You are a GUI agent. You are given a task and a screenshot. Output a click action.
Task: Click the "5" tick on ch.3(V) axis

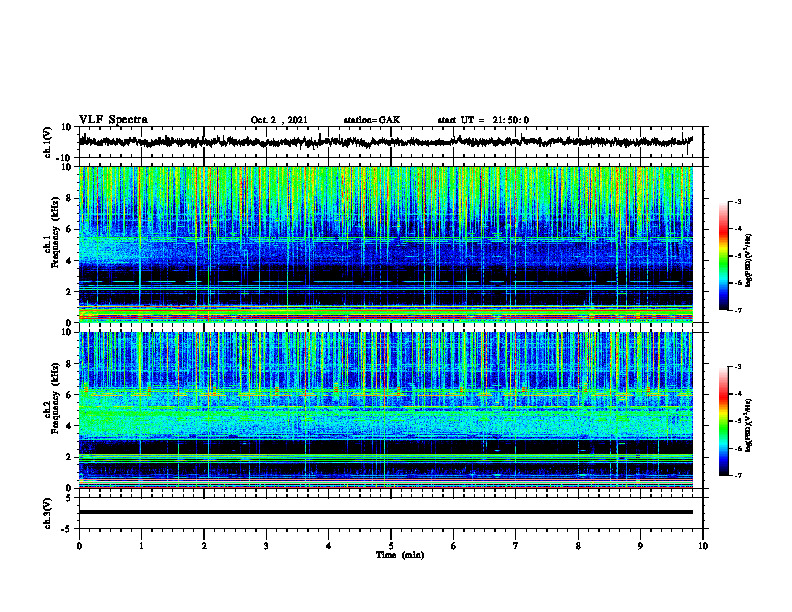[69, 498]
